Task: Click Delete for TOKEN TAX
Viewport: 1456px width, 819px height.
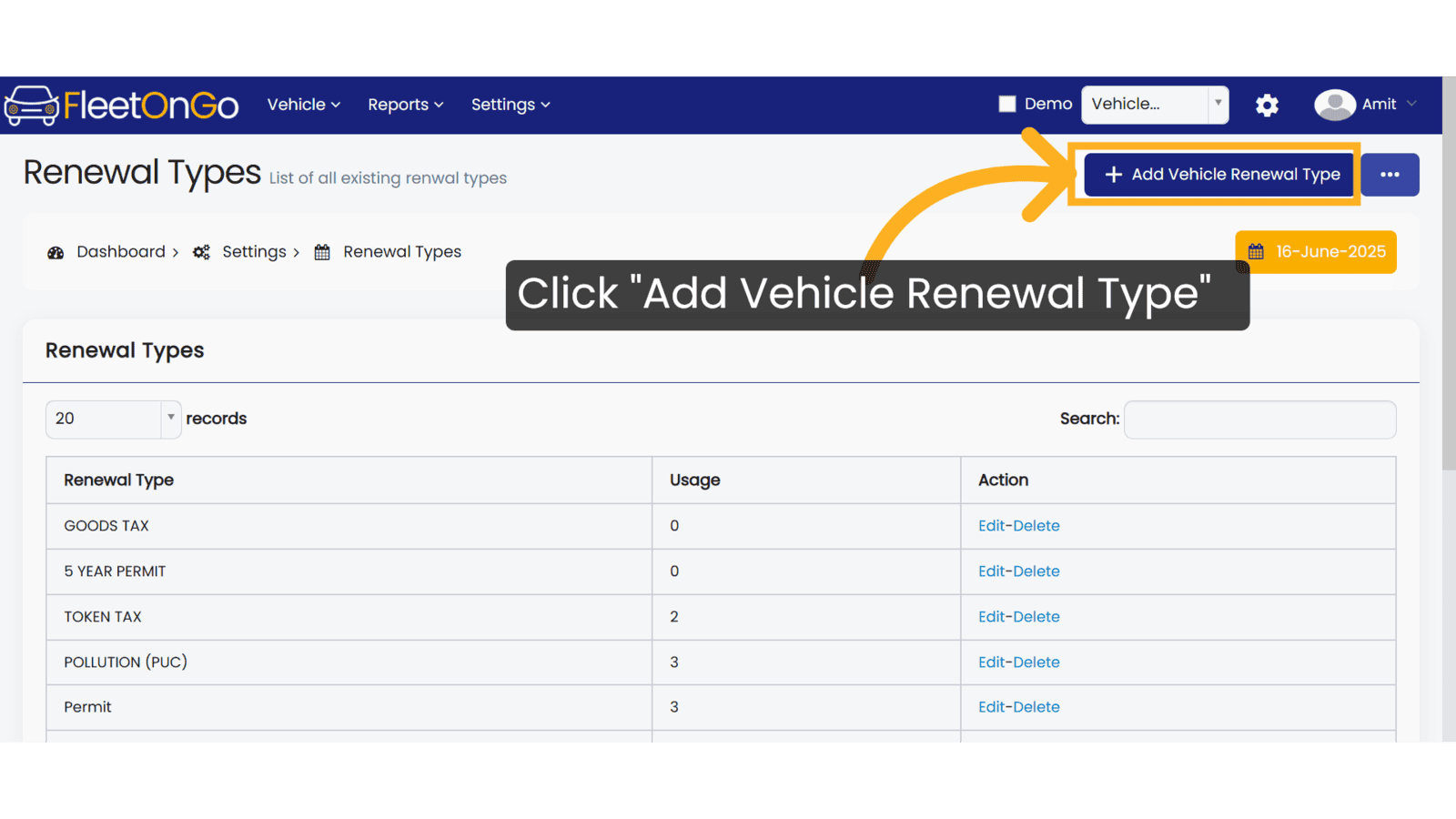Action: pos(1036,617)
